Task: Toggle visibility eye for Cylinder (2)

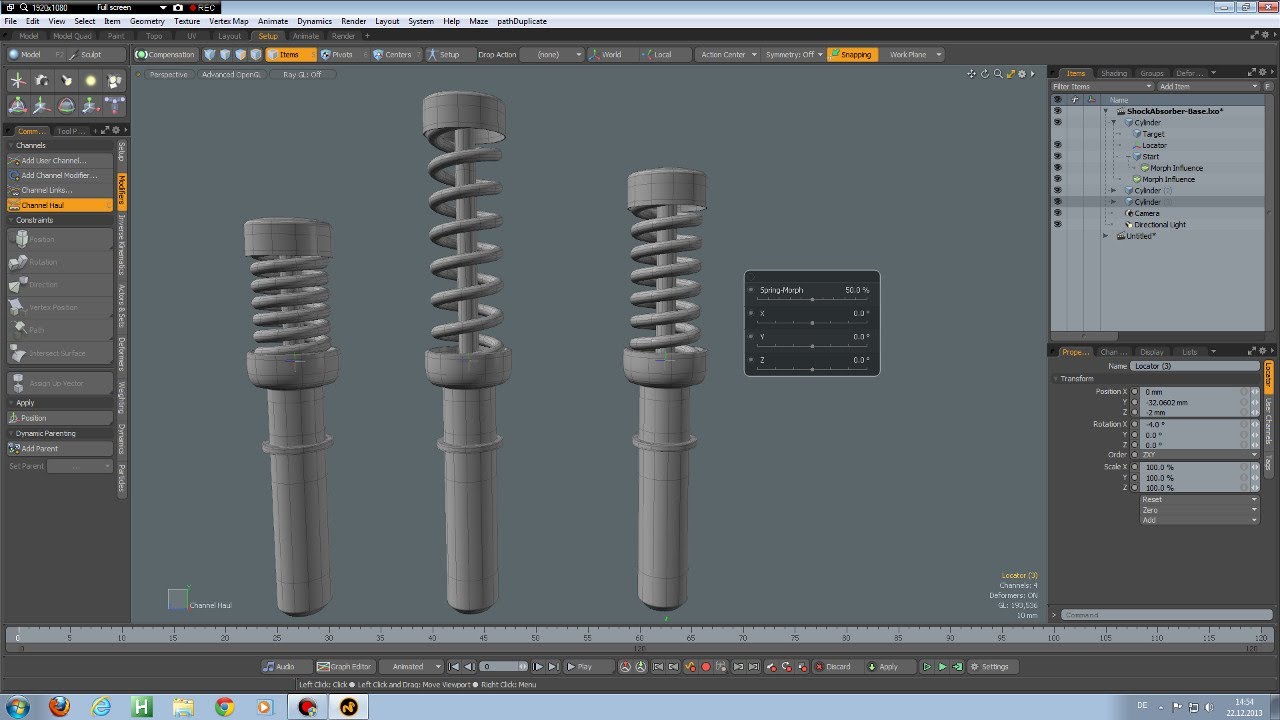Action: click(1057, 190)
